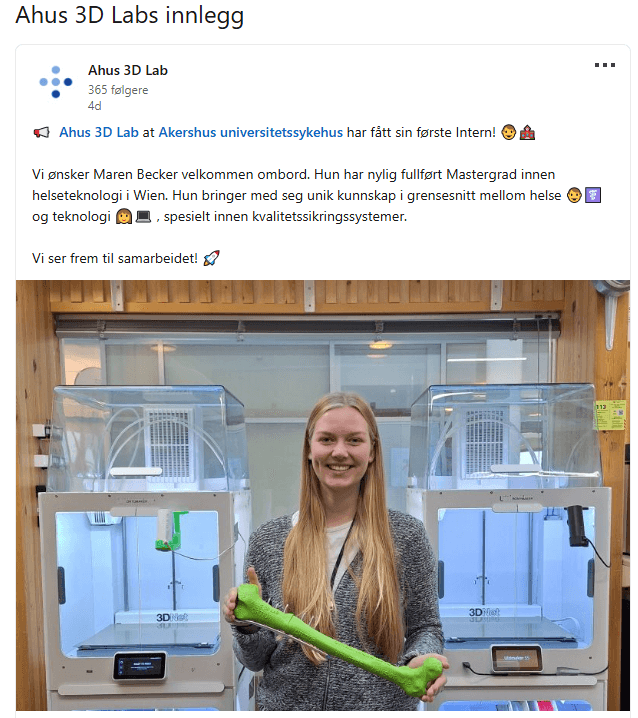Follow the blue Ahus 3D Lab mention link
This screenshot has width=638, height=718.
[98, 132]
